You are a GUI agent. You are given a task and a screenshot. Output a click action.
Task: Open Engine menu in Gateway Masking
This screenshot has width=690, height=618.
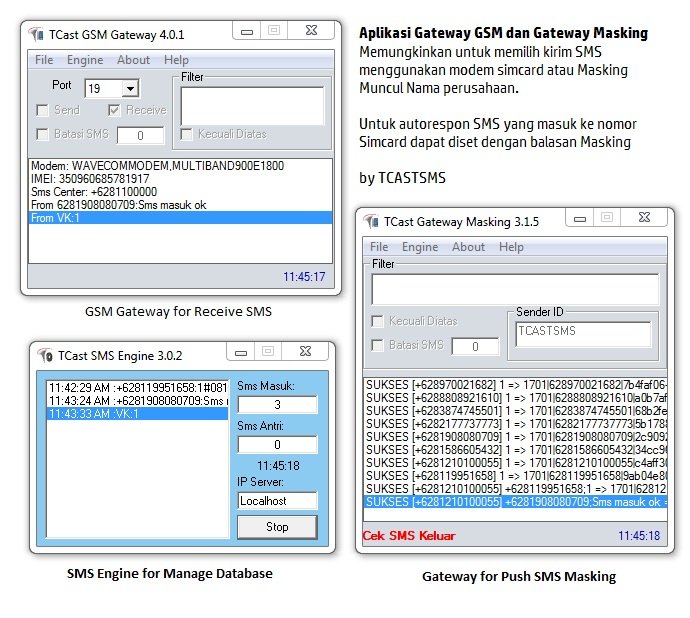pos(420,247)
